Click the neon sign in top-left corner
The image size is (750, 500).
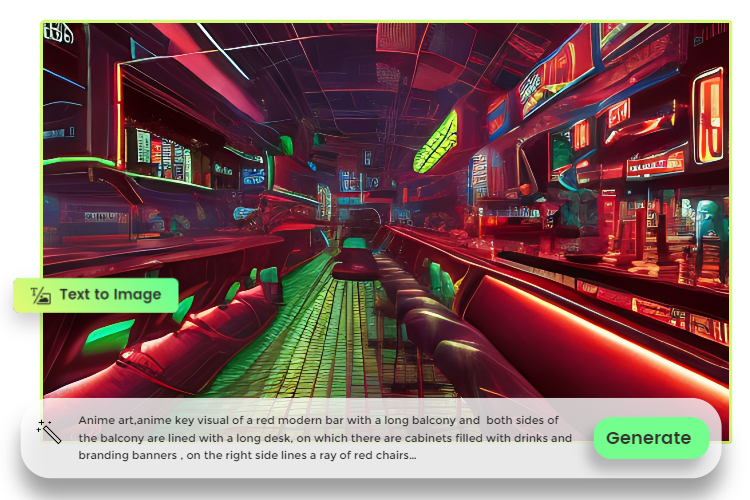click(59, 34)
